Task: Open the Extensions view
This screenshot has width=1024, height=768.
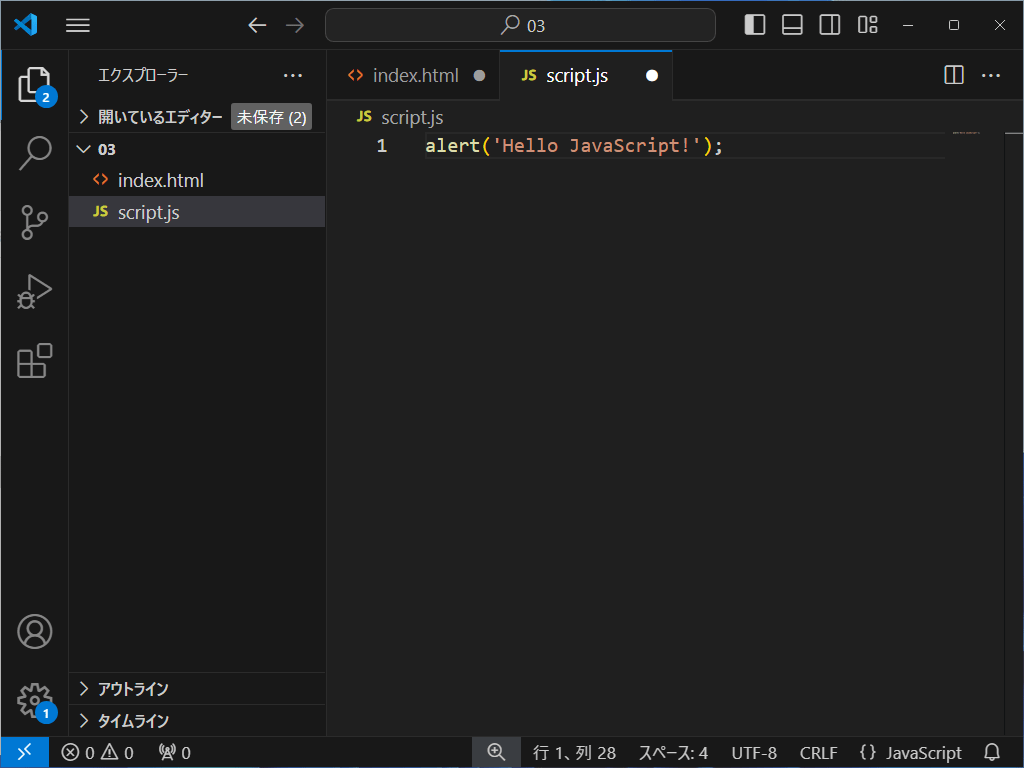Action: coord(35,362)
